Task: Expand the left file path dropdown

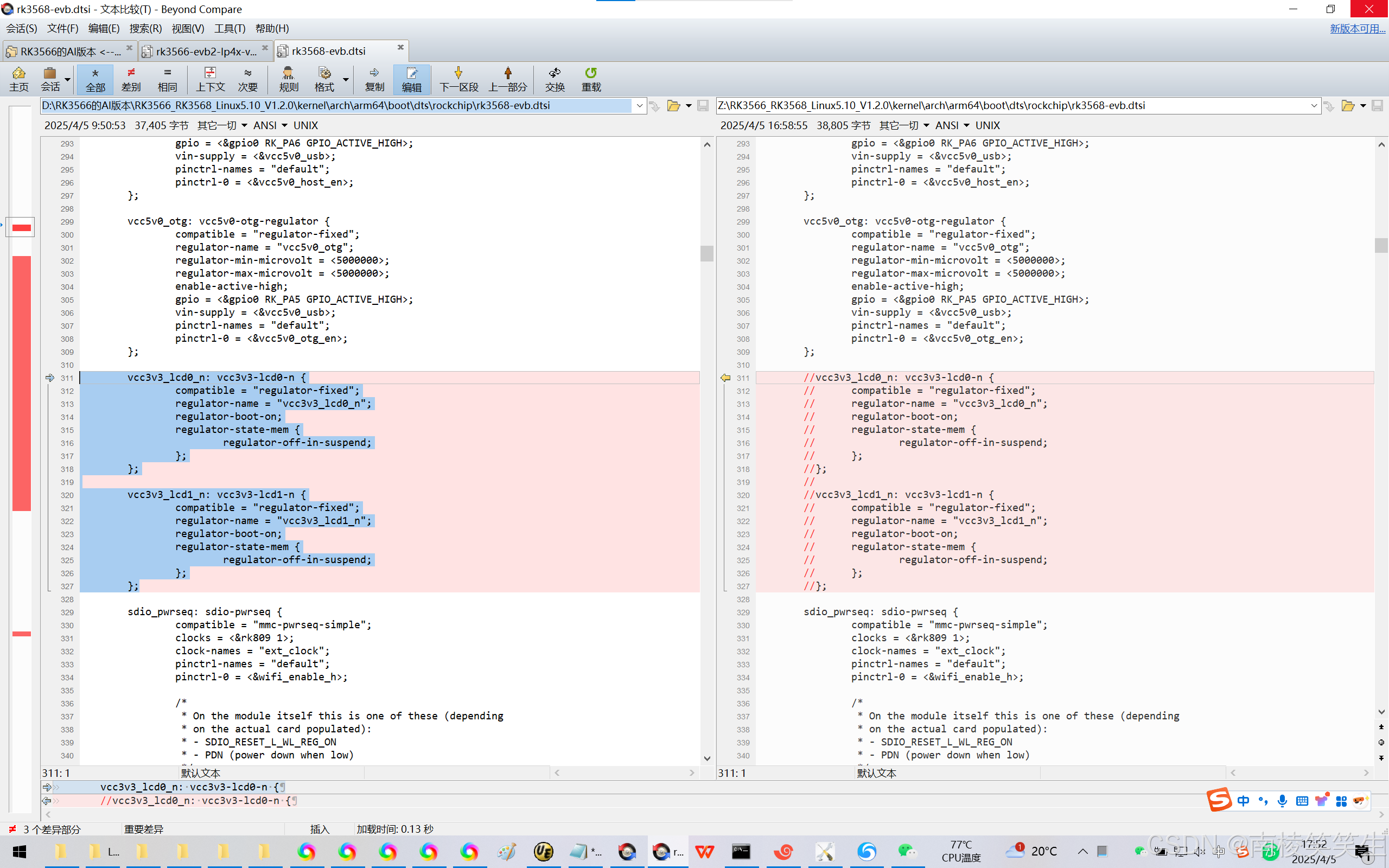Action: (x=639, y=106)
